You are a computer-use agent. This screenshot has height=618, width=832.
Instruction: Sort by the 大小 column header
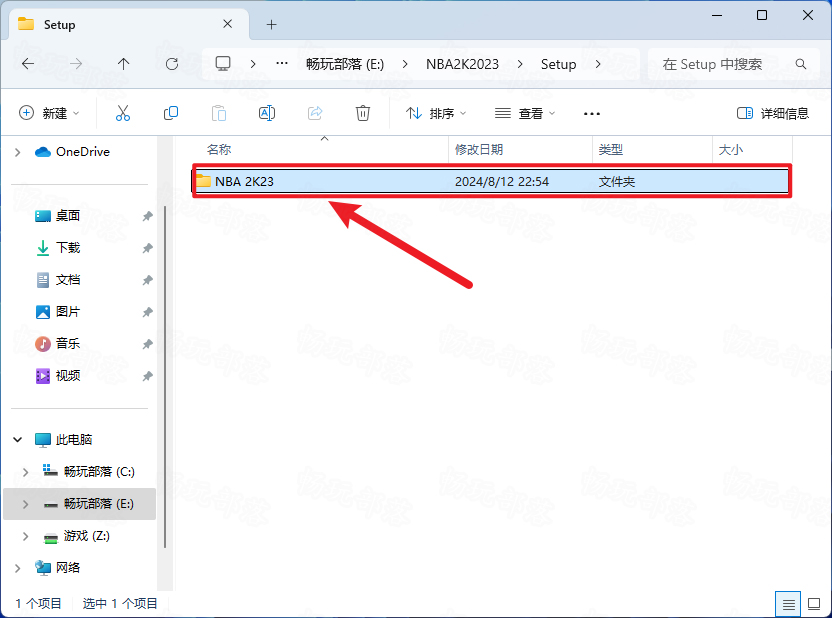tap(752, 150)
